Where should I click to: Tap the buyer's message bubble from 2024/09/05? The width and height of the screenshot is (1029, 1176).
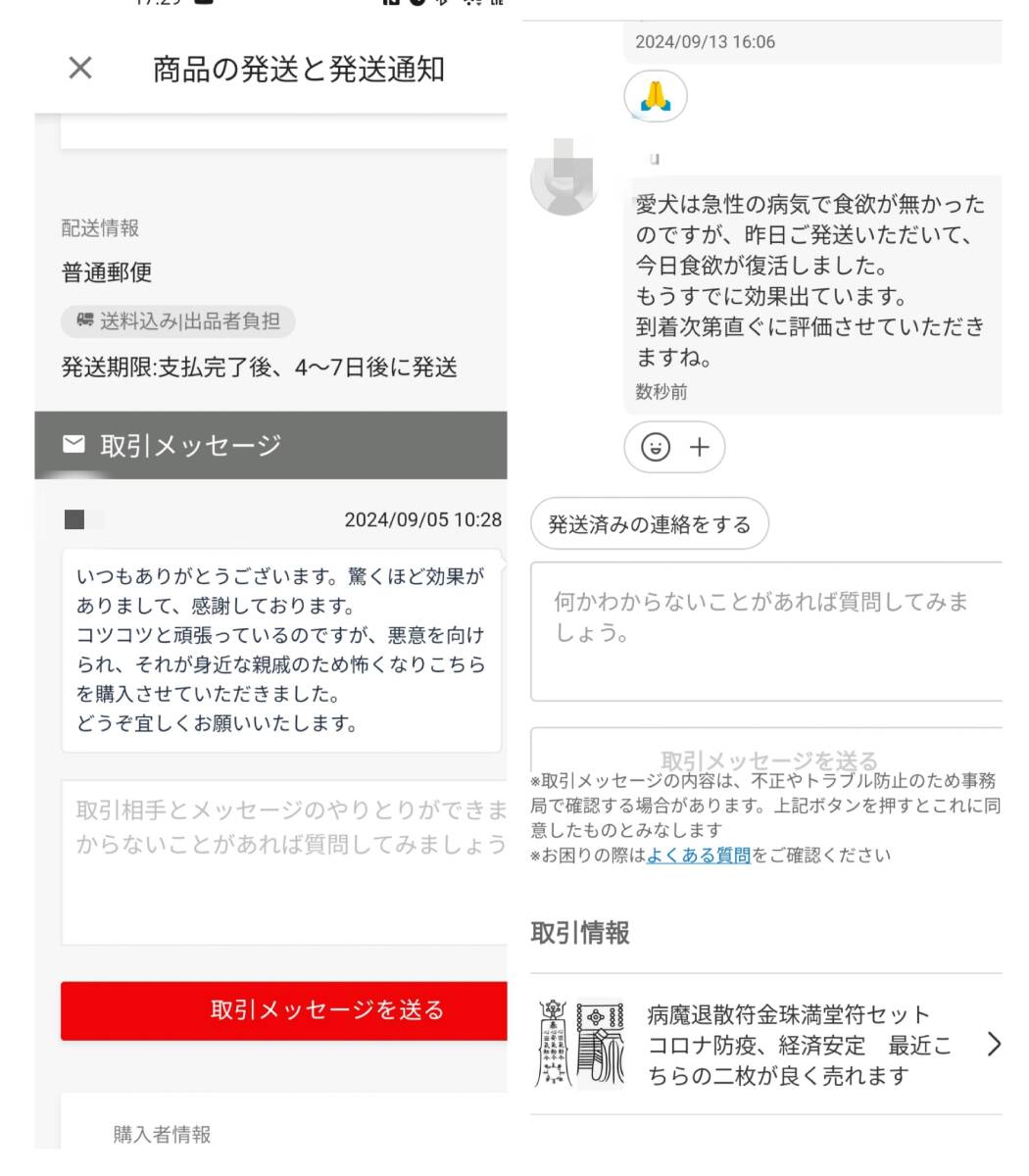tap(281, 650)
